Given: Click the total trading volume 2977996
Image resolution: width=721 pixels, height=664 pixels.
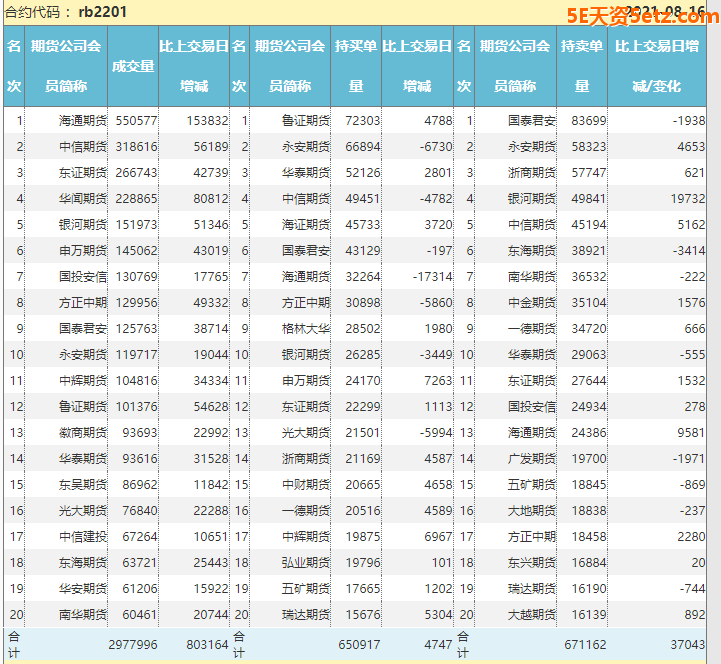Looking at the screenshot, I should (x=133, y=645).
